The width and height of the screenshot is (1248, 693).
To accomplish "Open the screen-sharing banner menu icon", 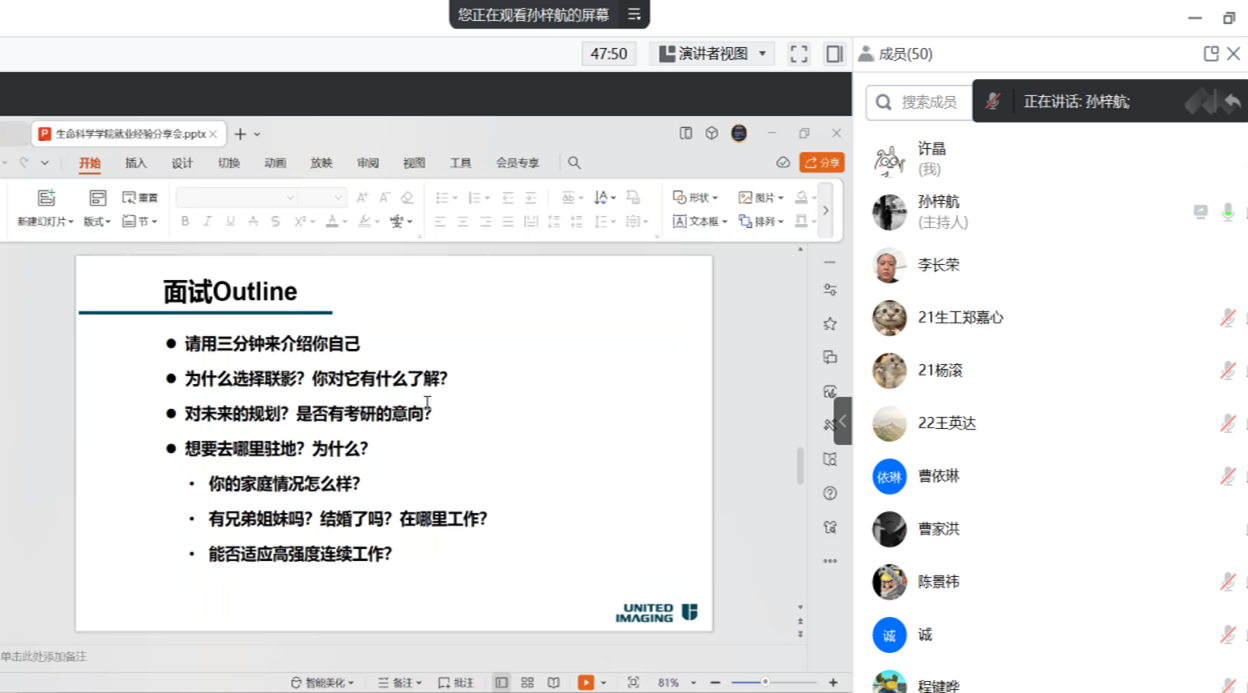I will click(x=634, y=14).
